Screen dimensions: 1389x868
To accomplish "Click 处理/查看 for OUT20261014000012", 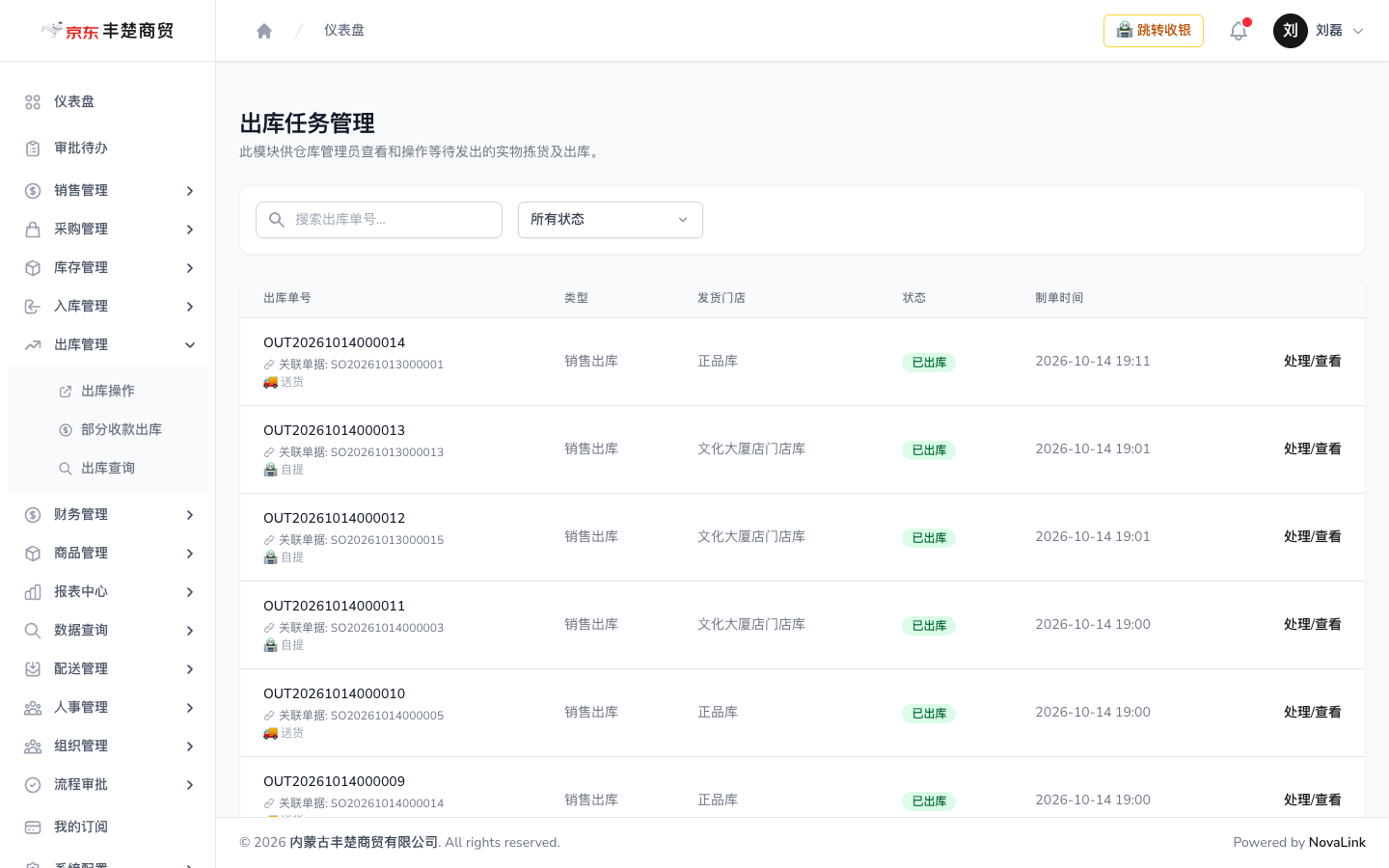I will (x=1312, y=537).
